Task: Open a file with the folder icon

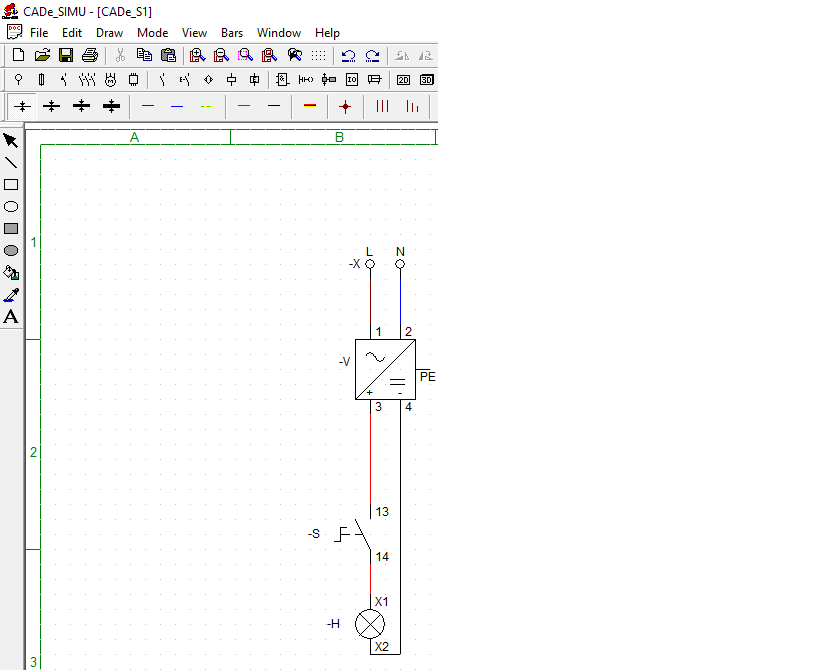Action: [x=42, y=55]
